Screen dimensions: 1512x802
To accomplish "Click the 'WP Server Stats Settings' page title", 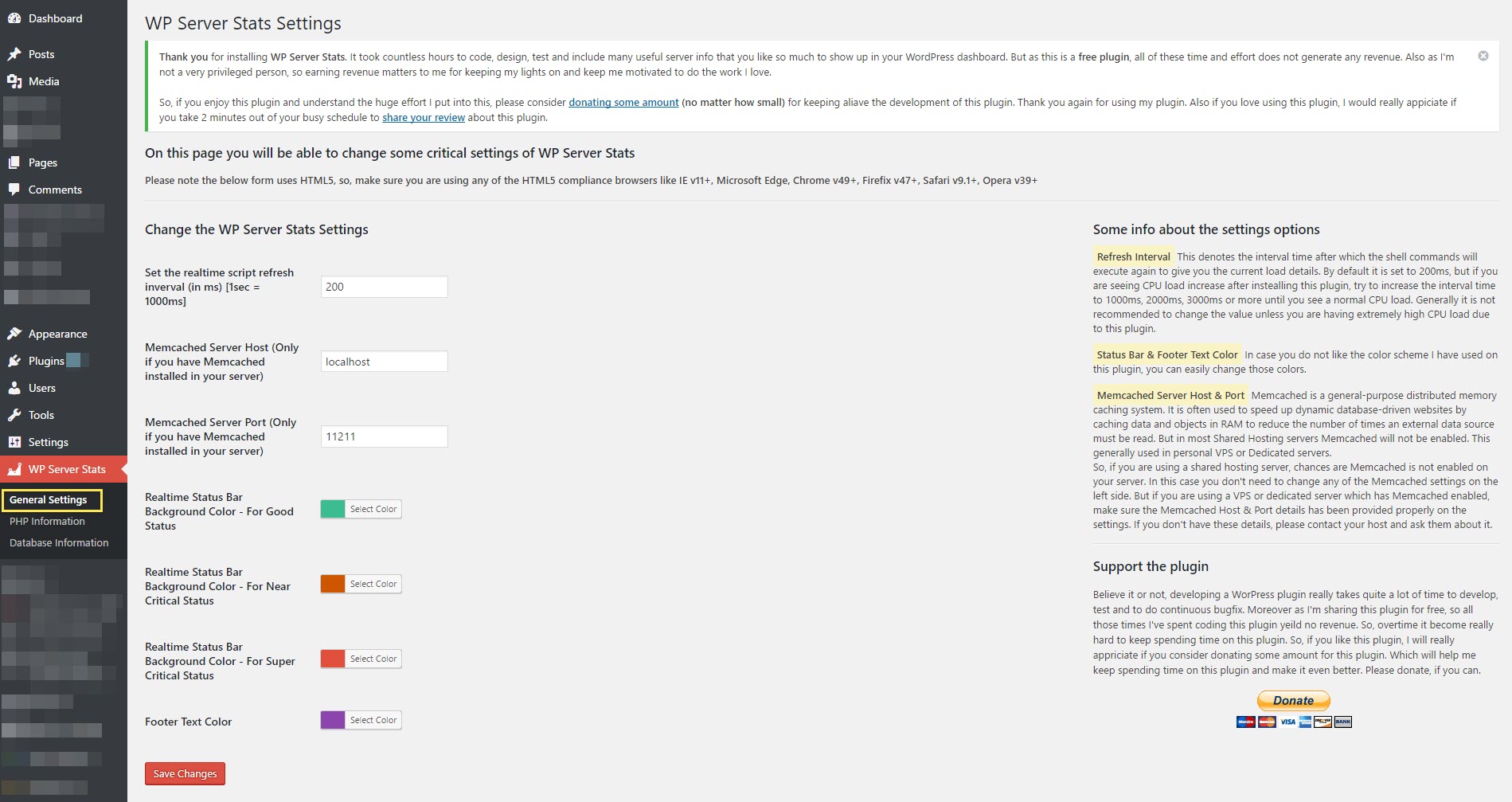I will (243, 24).
